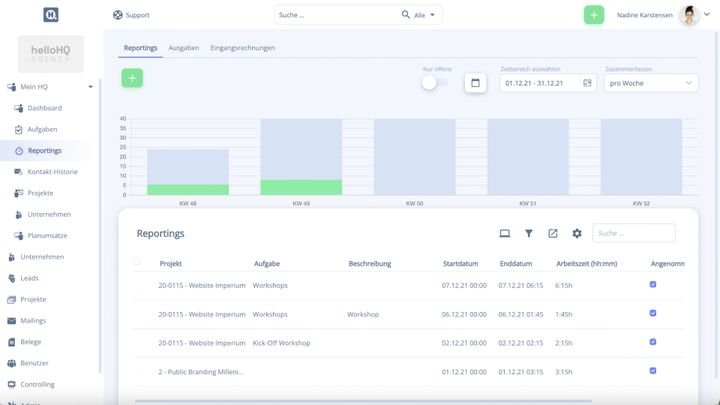Image resolution: width=720 pixels, height=405 pixels.
Task: Click the 6:15h working time cell
Action: [x=563, y=286]
